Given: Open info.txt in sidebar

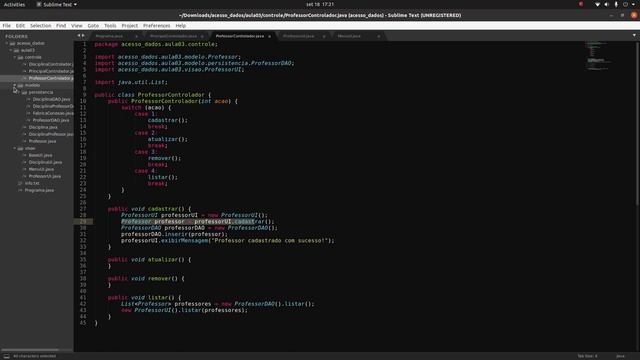Looking at the screenshot, I should (32, 183).
